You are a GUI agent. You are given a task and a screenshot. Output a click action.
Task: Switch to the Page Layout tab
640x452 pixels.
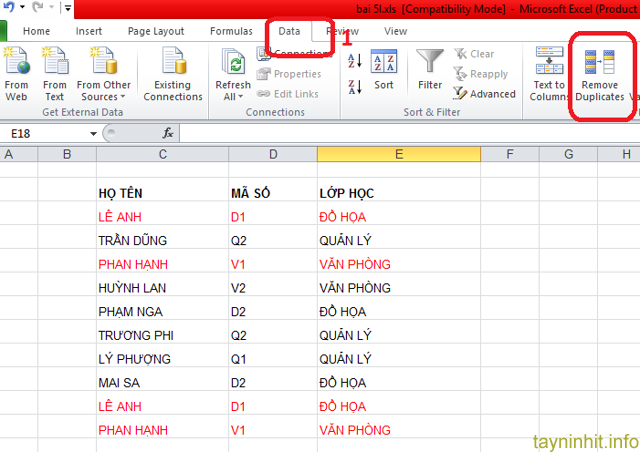tap(155, 31)
